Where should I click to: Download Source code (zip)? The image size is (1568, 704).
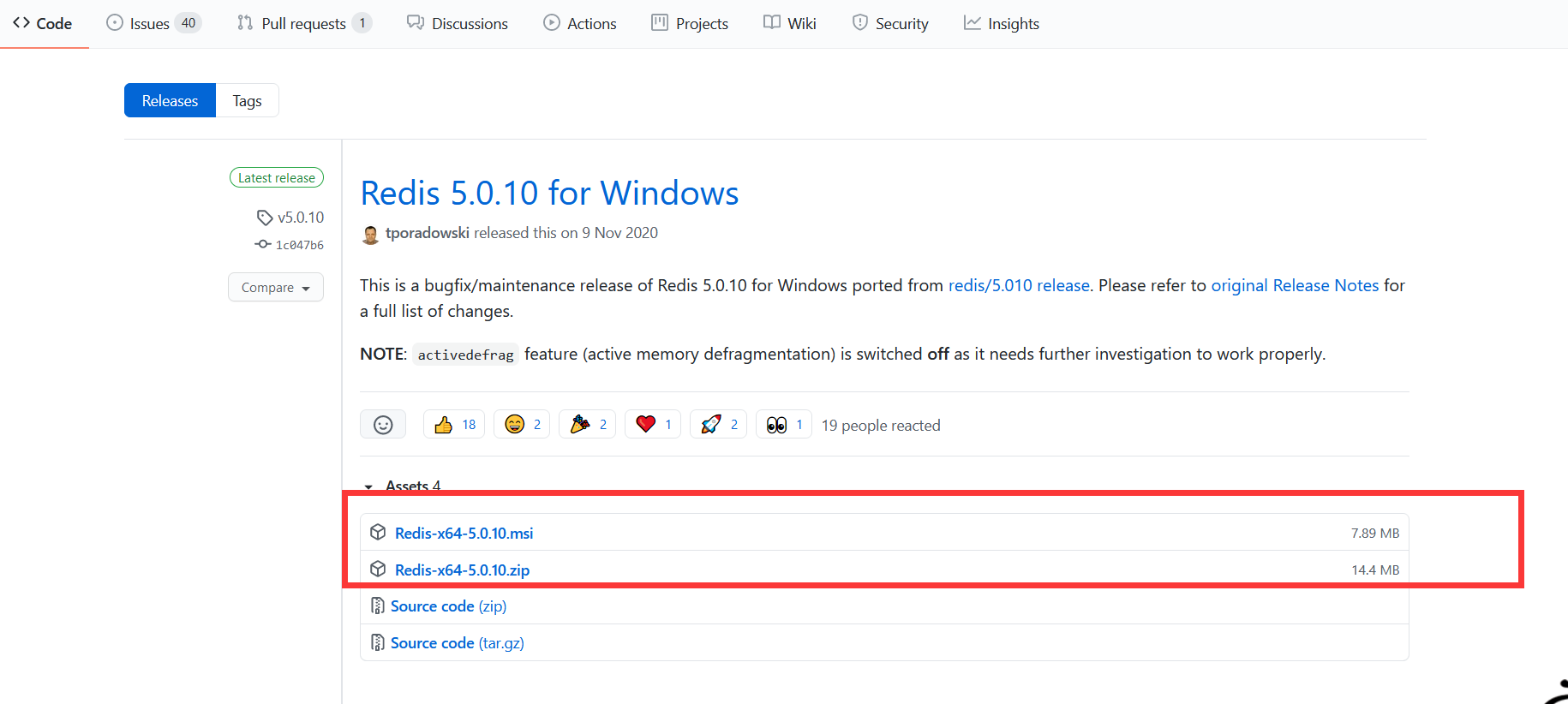(448, 606)
